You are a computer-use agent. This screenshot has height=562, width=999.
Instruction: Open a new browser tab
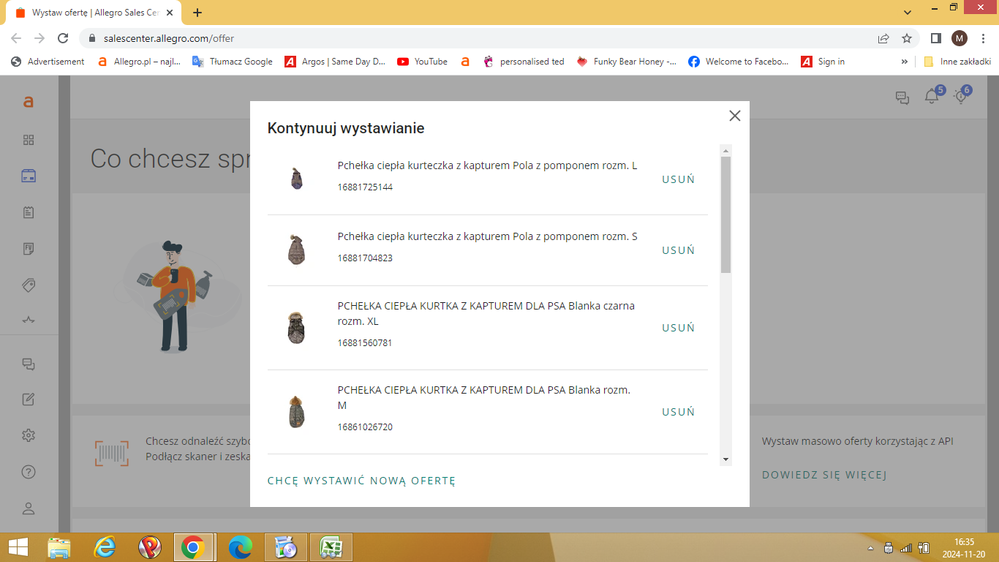coord(197,12)
